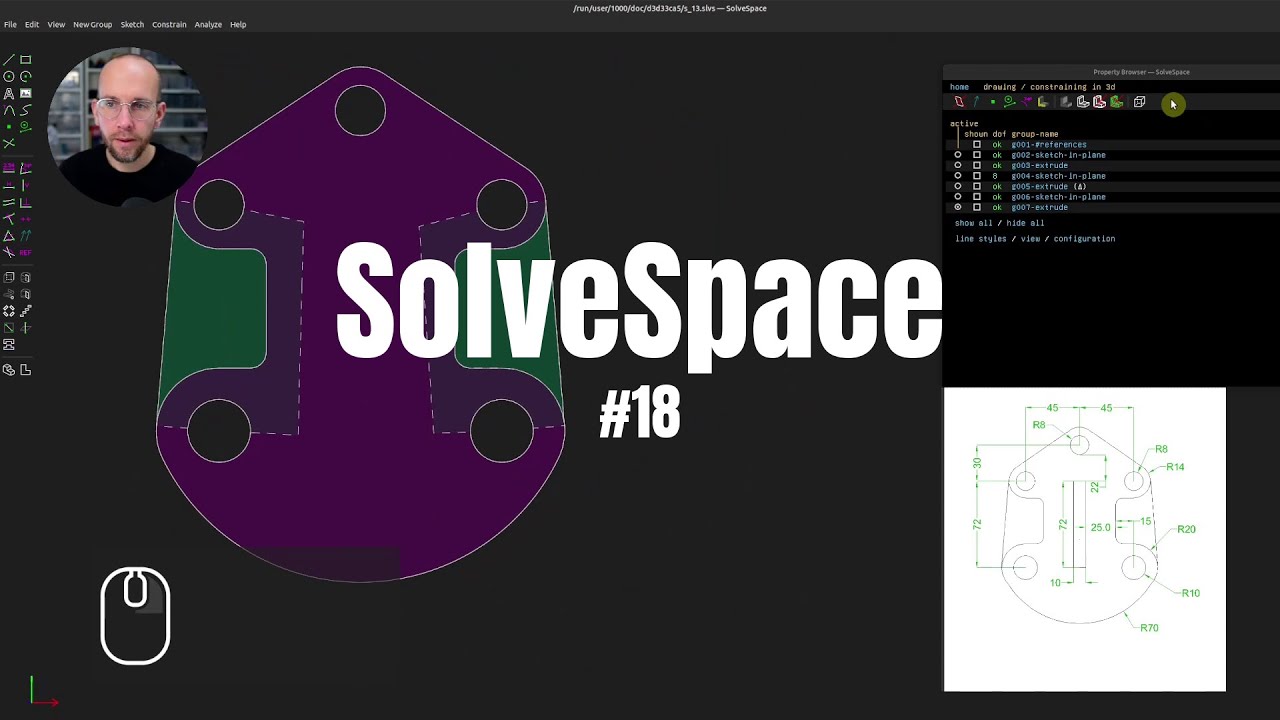Screen dimensions: 1280x720
Task: Open the line styles link
Action: click(x=981, y=239)
